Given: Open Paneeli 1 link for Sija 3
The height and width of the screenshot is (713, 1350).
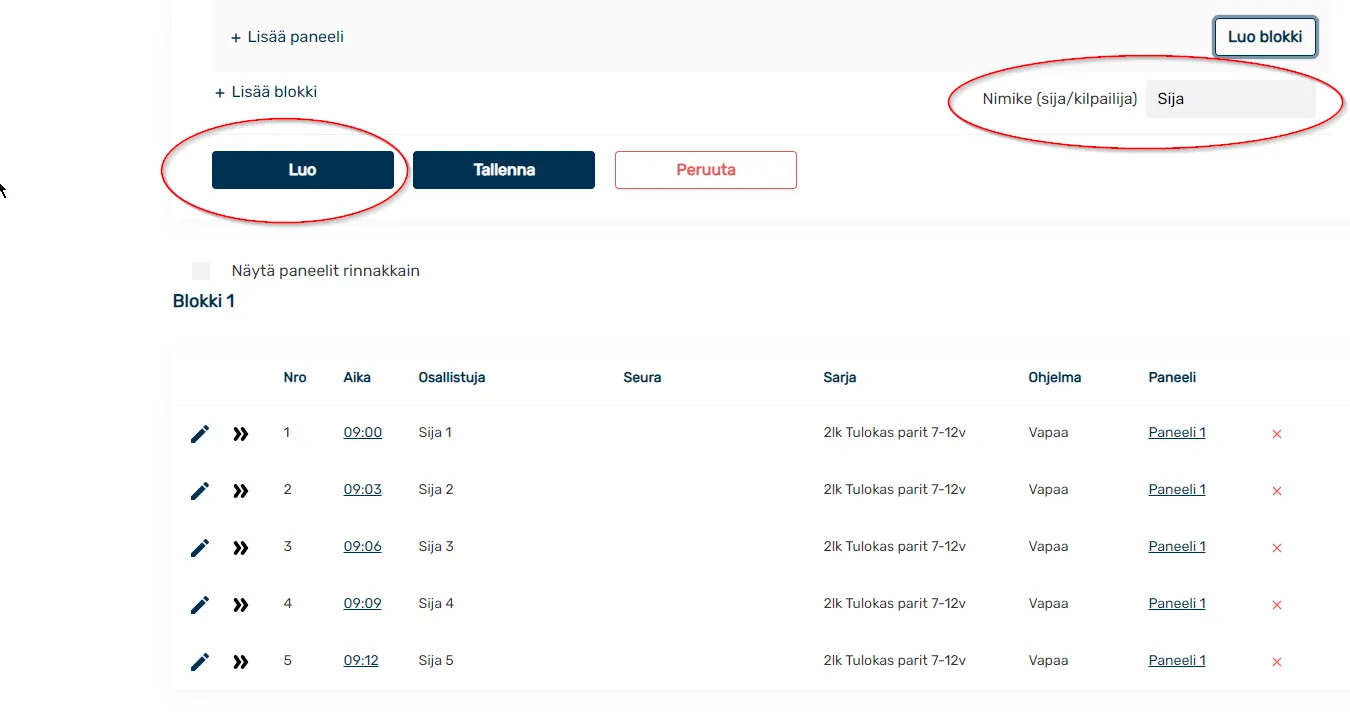Looking at the screenshot, I should coord(1177,547).
